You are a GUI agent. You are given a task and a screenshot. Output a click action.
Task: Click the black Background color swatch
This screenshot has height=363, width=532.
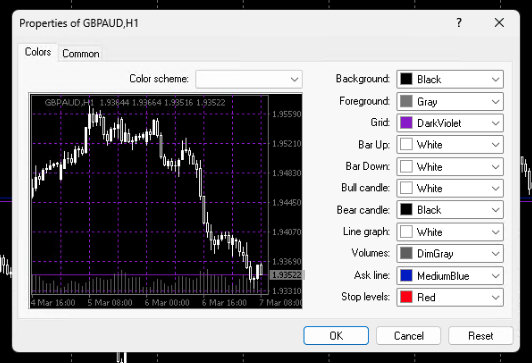(406, 79)
